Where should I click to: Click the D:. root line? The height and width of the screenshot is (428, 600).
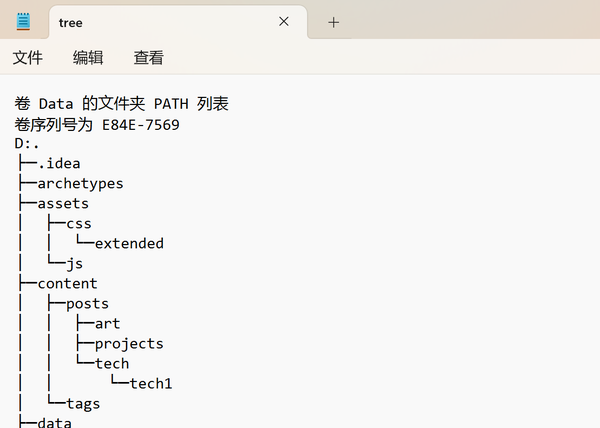click(28, 144)
